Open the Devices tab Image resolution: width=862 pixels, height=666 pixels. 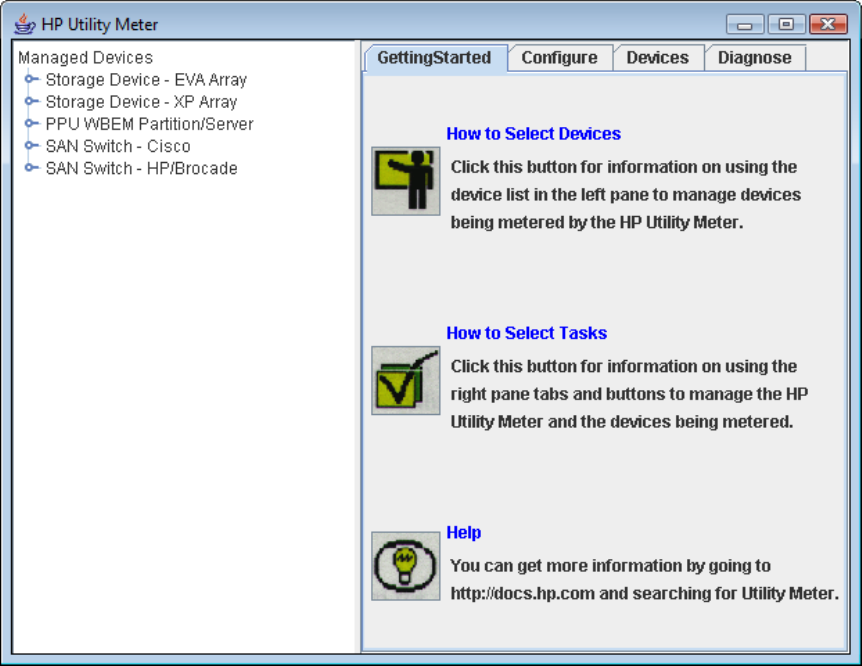(x=657, y=58)
